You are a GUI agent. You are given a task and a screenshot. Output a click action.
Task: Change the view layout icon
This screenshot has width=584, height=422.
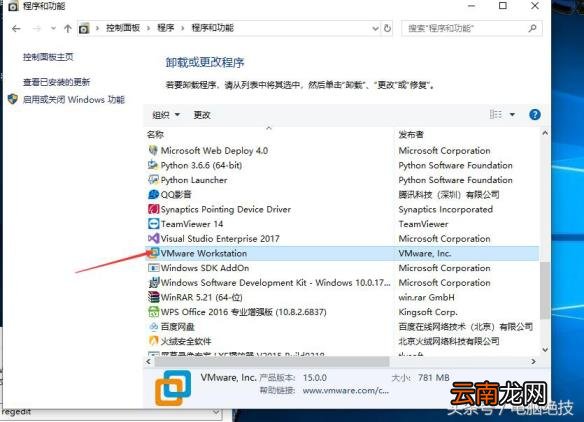tap(495, 114)
